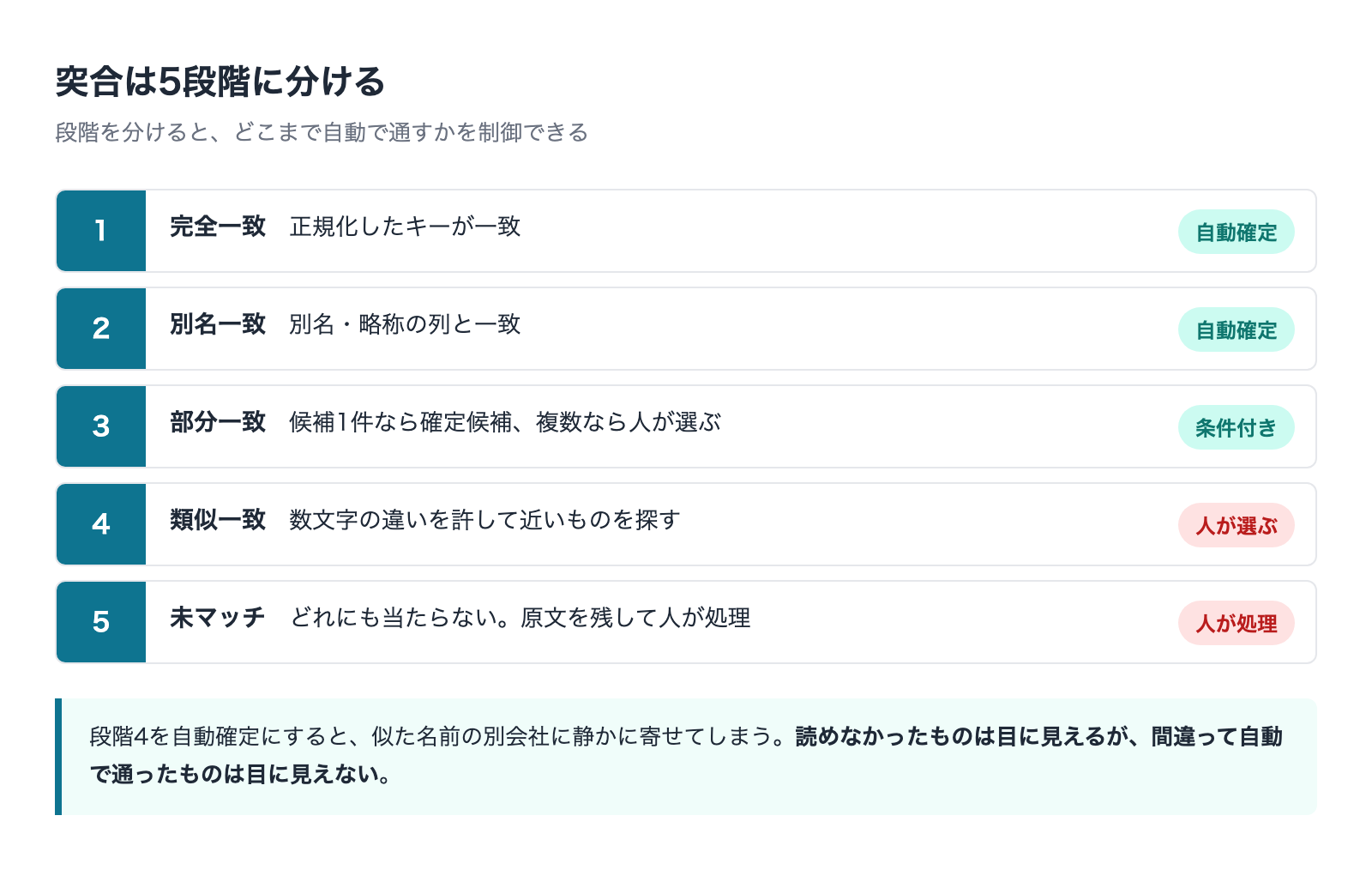Screen dimensions: 1372x870
Task: Click the number 2 step badge
Action: point(101,329)
